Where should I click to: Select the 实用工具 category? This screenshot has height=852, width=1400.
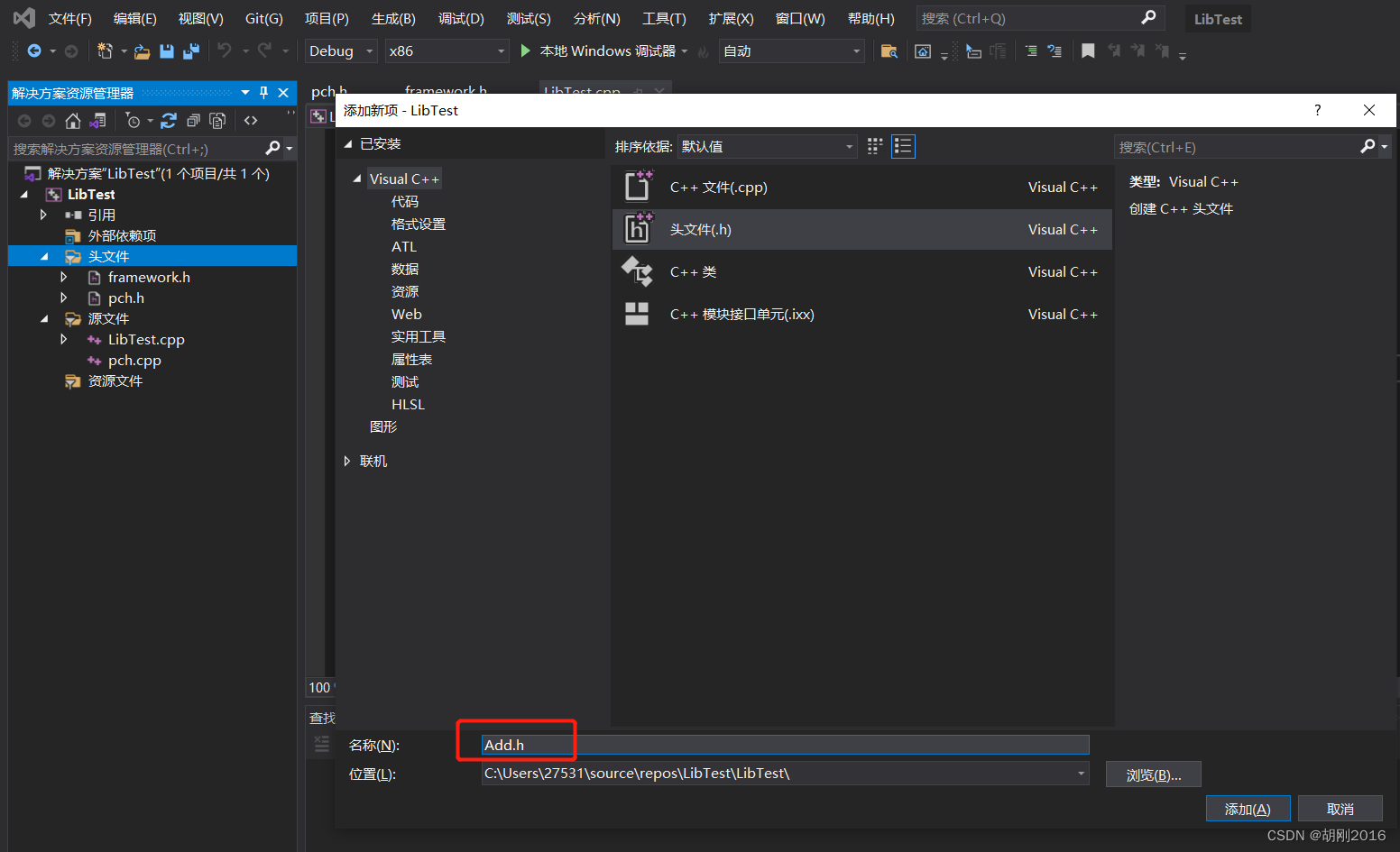pos(419,337)
